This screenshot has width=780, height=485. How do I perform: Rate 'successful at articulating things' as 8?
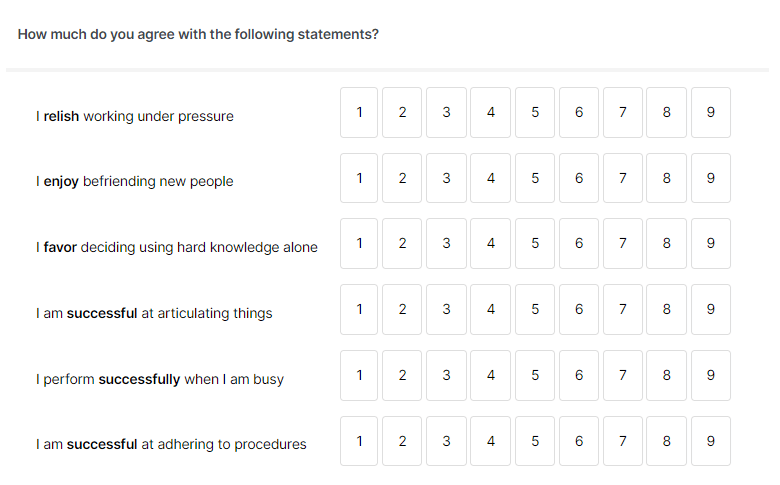point(667,309)
